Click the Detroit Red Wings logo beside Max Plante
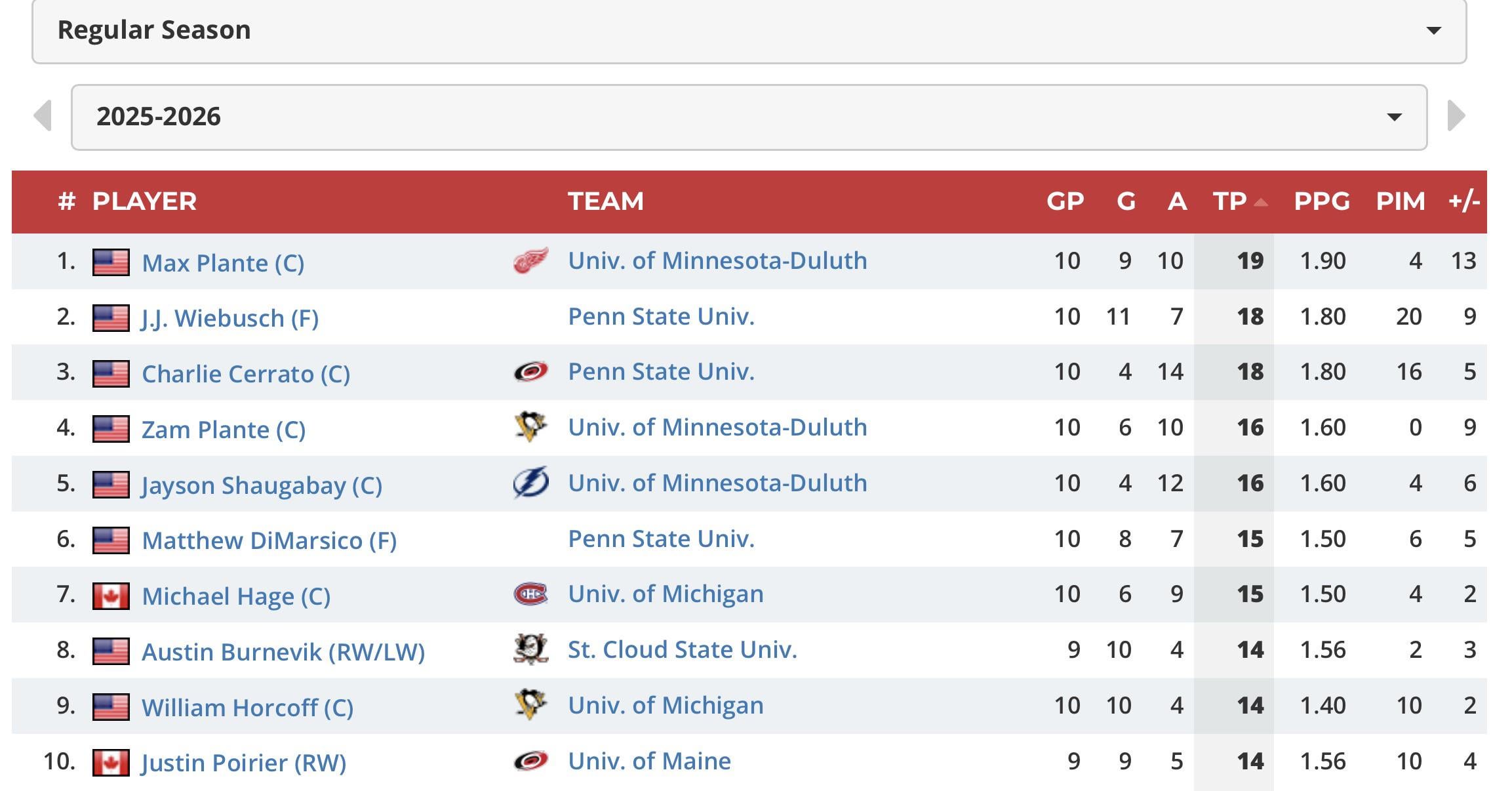Screen dimensions: 1512x791 click(x=530, y=260)
